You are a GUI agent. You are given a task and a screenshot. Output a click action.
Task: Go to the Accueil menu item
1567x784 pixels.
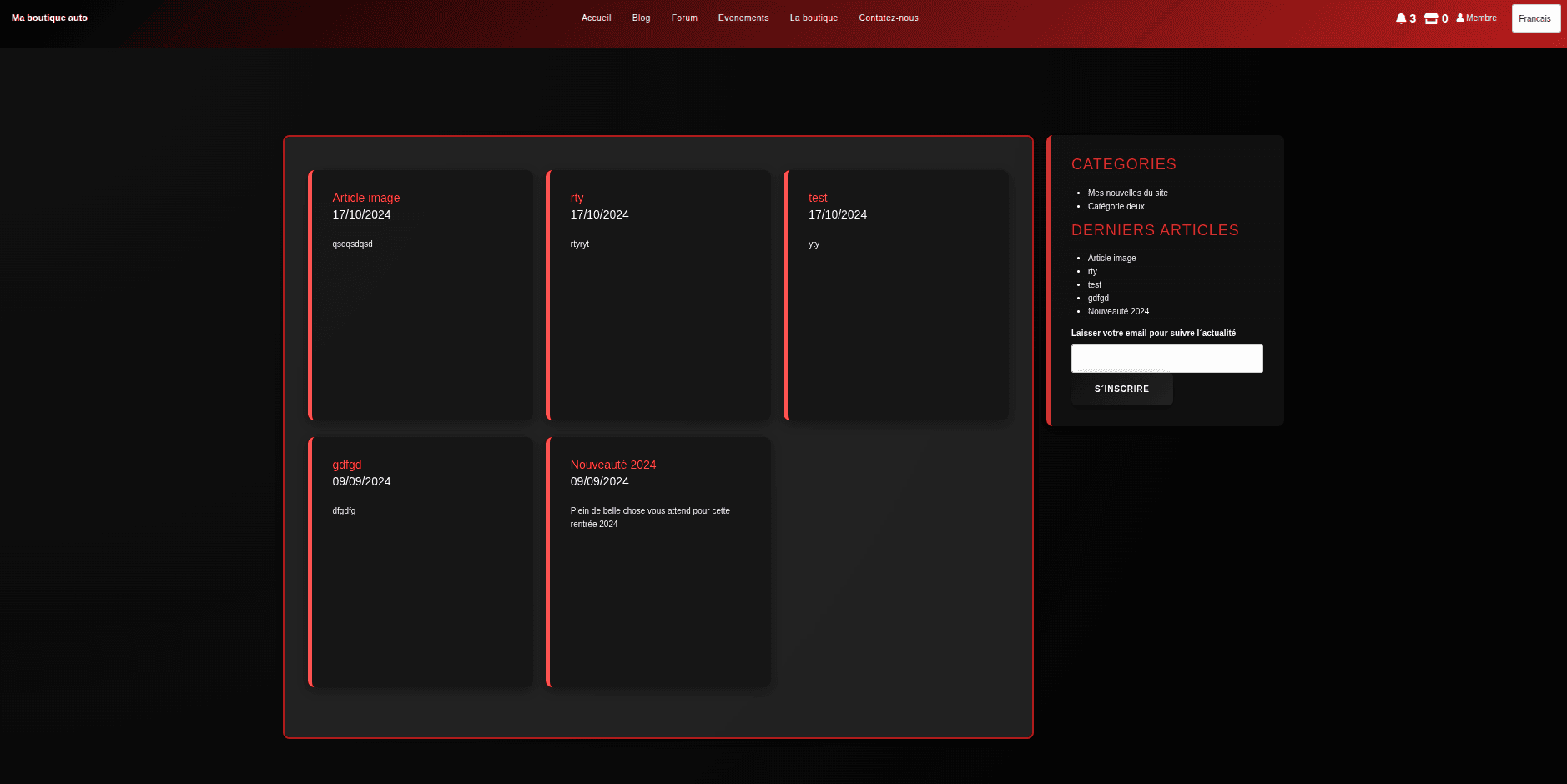pyautogui.click(x=596, y=18)
